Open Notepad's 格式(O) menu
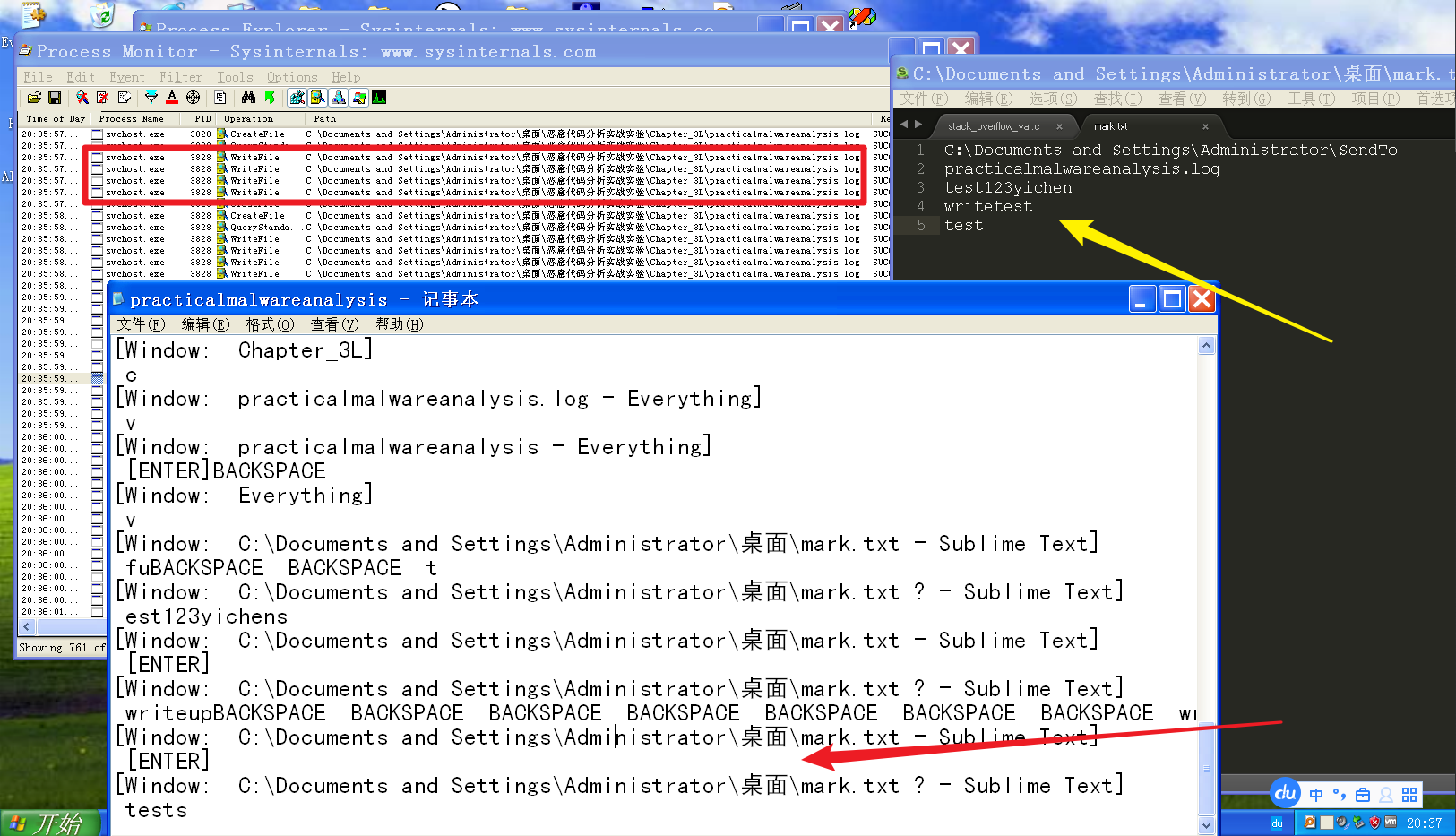 pos(271,324)
